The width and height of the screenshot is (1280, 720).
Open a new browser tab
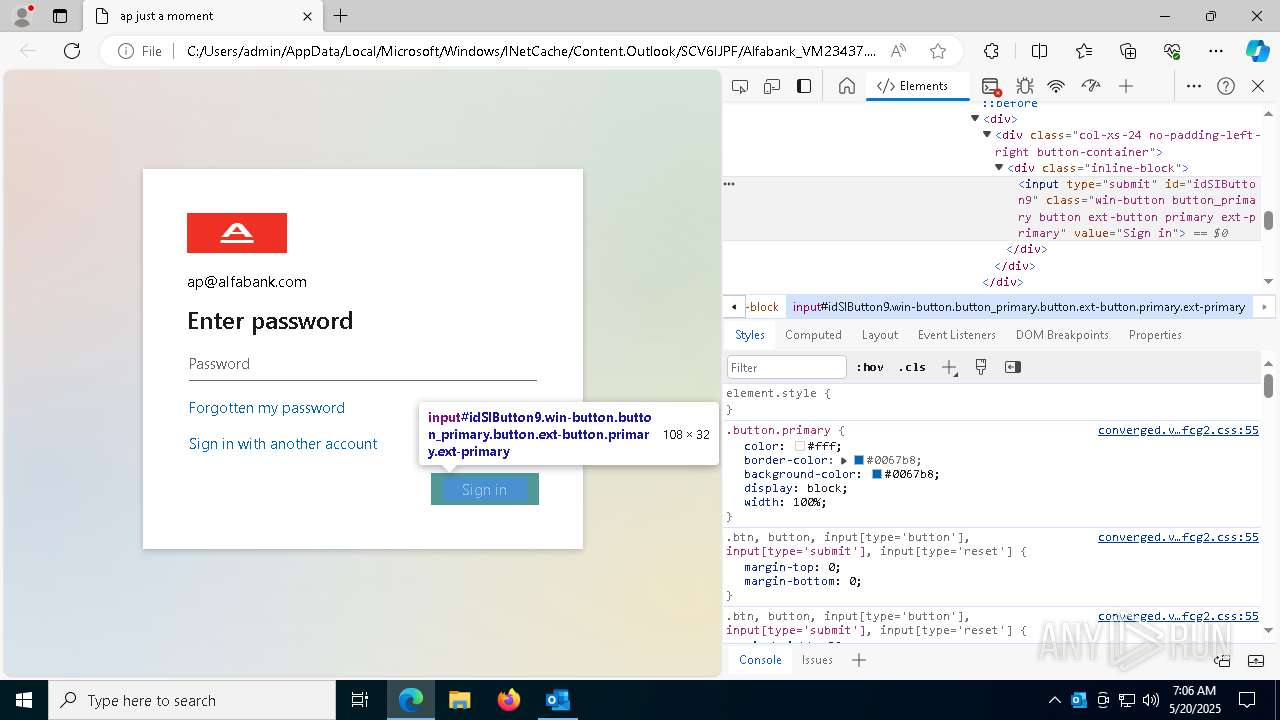[x=341, y=16]
